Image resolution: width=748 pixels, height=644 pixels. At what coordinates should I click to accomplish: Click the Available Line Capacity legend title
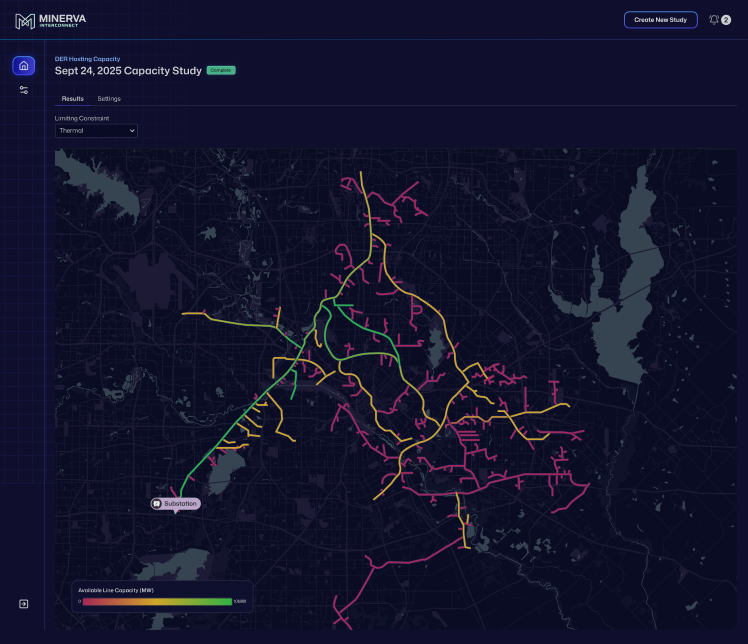coord(116,591)
